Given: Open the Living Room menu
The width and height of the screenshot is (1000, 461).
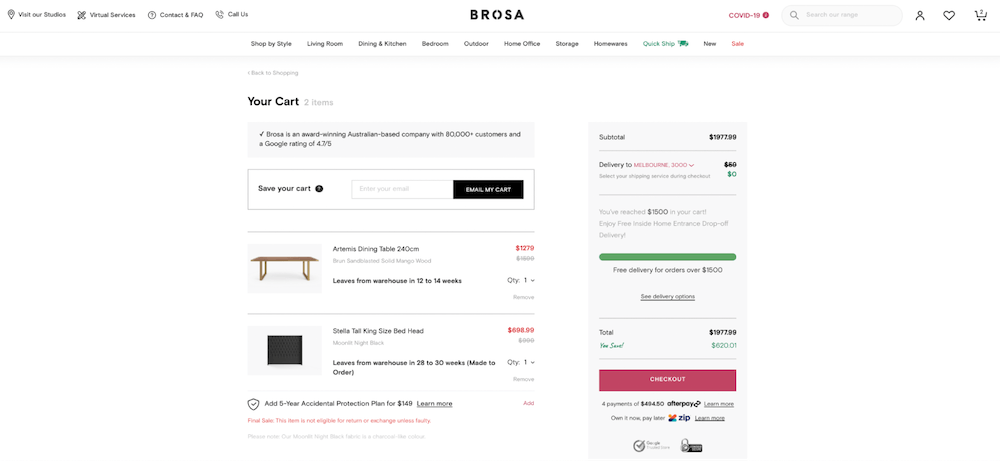Looking at the screenshot, I should (325, 44).
